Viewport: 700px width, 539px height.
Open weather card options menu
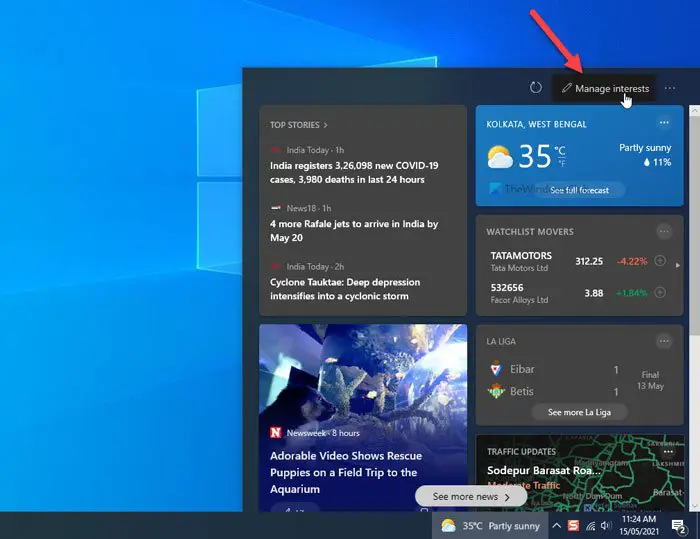pyautogui.click(x=664, y=123)
